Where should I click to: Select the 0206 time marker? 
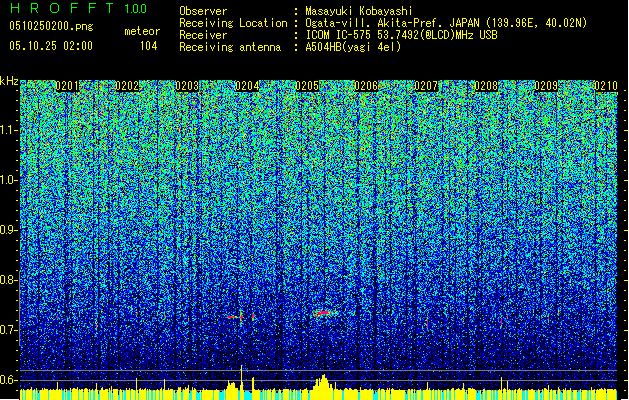[x=366, y=86]
